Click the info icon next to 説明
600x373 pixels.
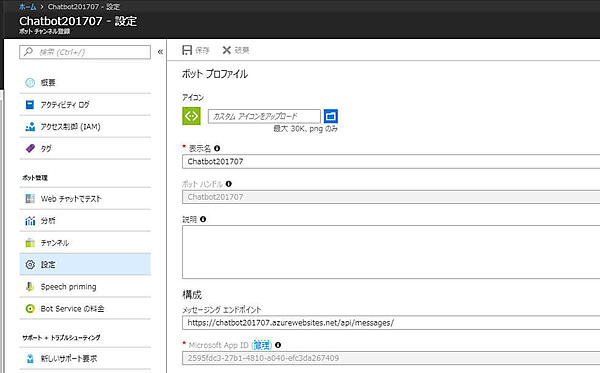point(203,219)
